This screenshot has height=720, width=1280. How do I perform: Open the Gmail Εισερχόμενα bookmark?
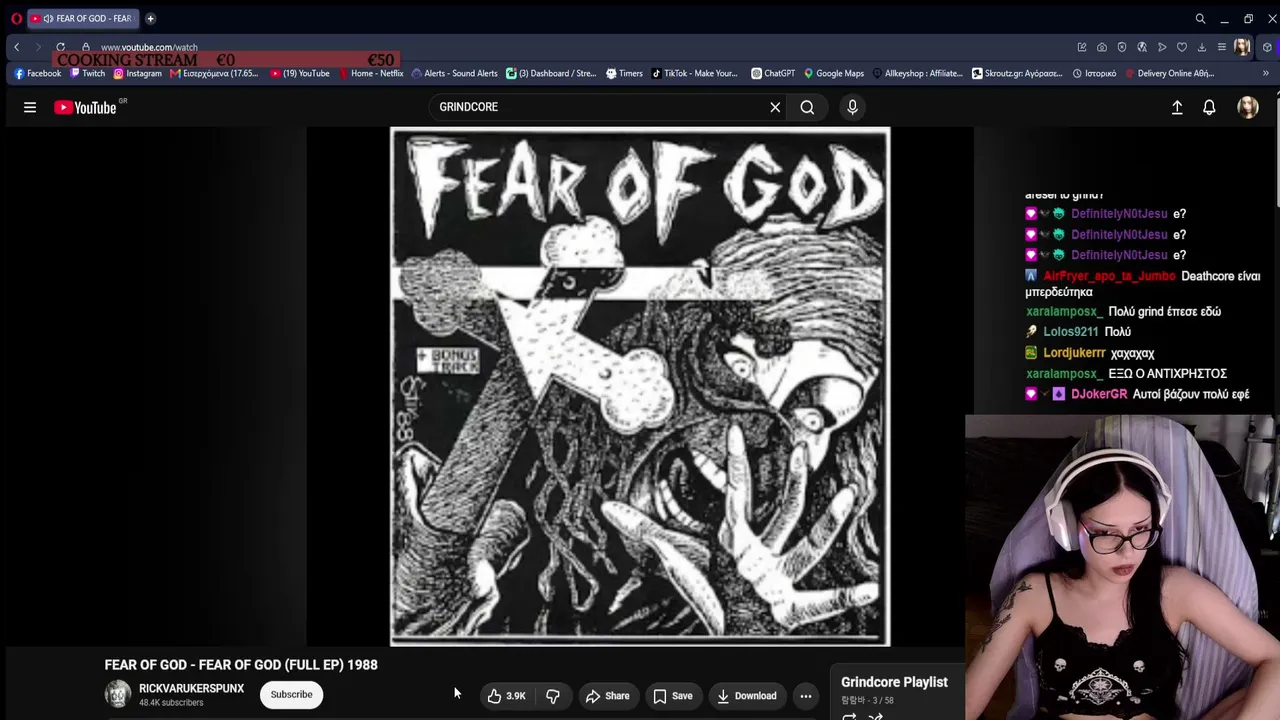pos(215,73)
